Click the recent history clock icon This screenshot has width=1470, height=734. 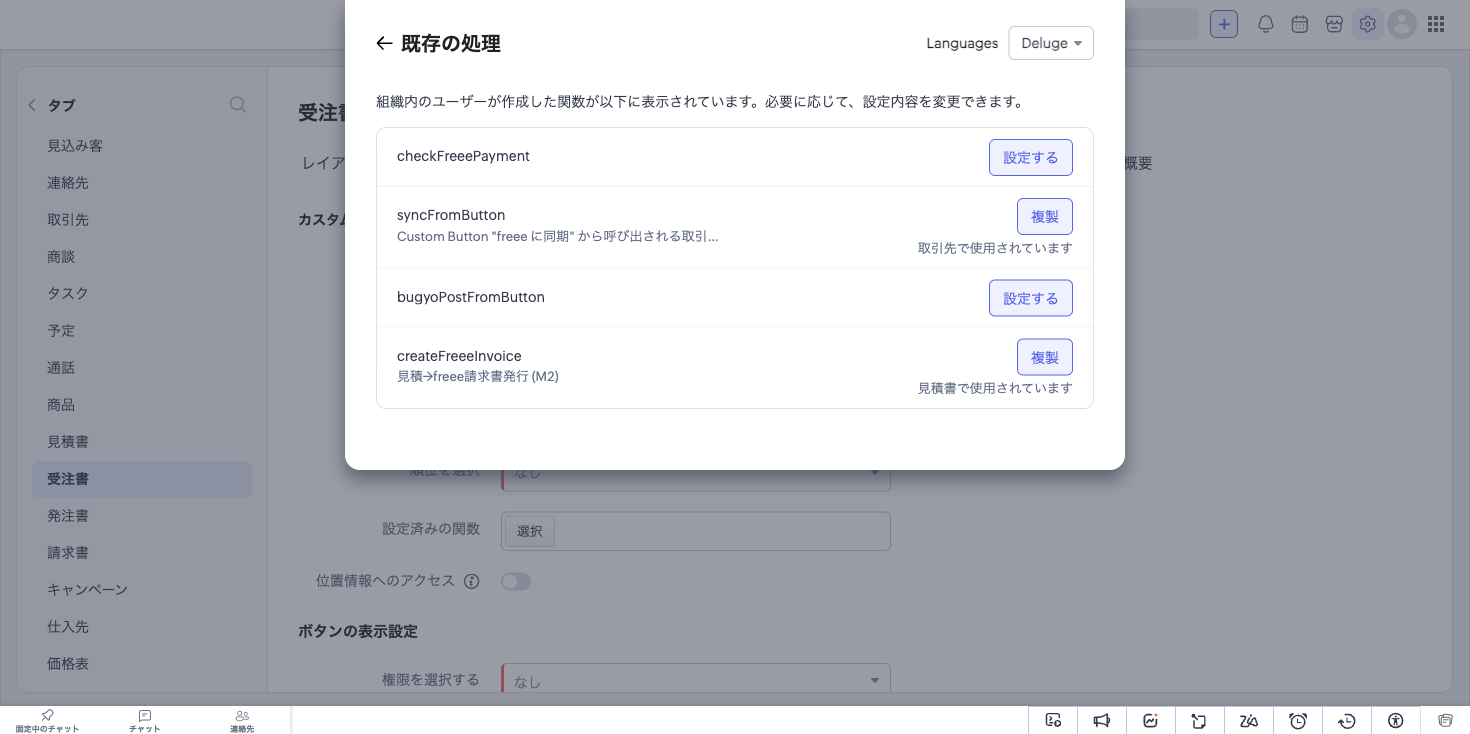pyautogui.click(x=1347, y=720)
